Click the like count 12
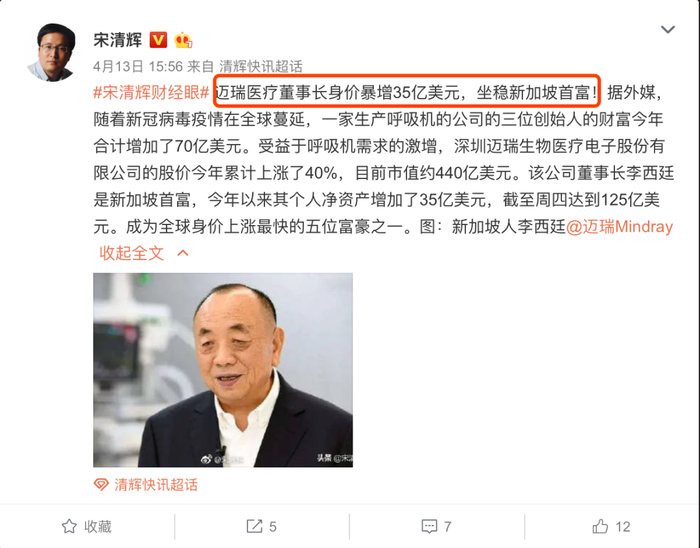This screenshot has width=700, height=548. coord(623,527)
